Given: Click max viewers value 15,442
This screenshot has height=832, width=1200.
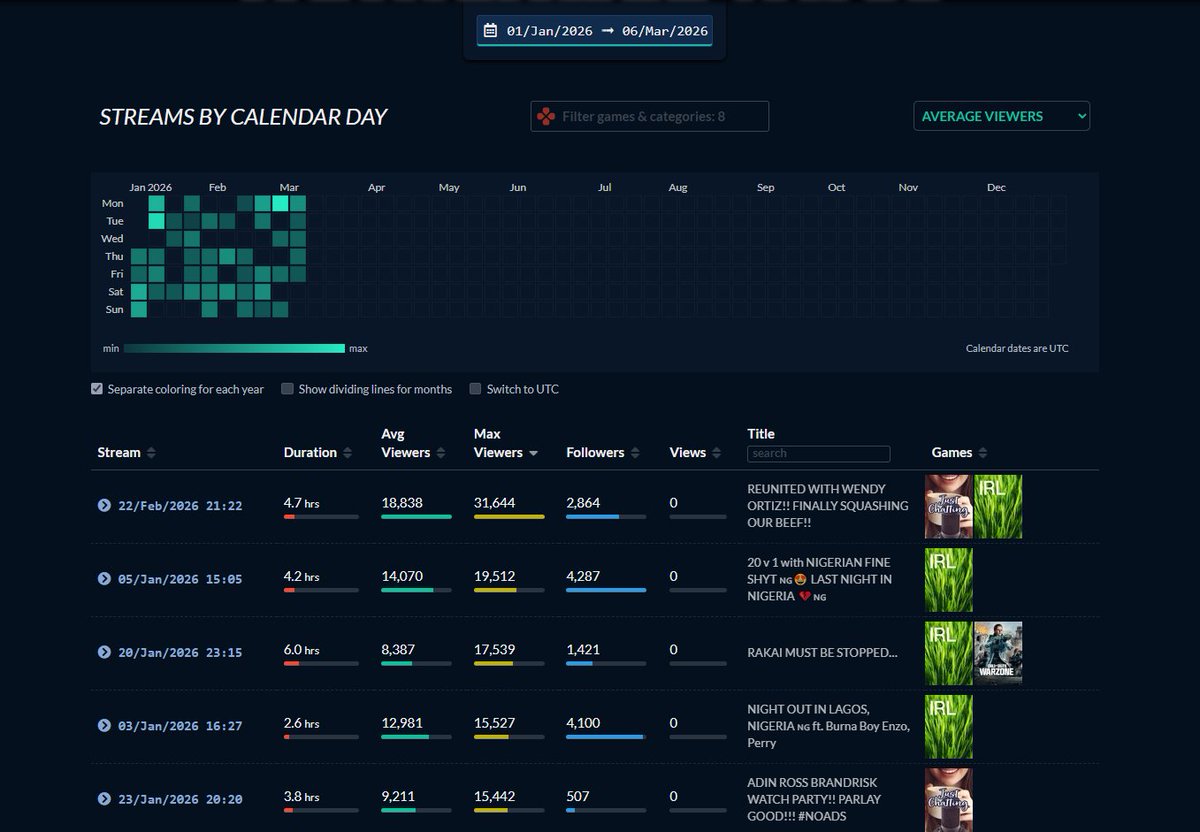Looking at the screenshot, I should click(495, 796).
